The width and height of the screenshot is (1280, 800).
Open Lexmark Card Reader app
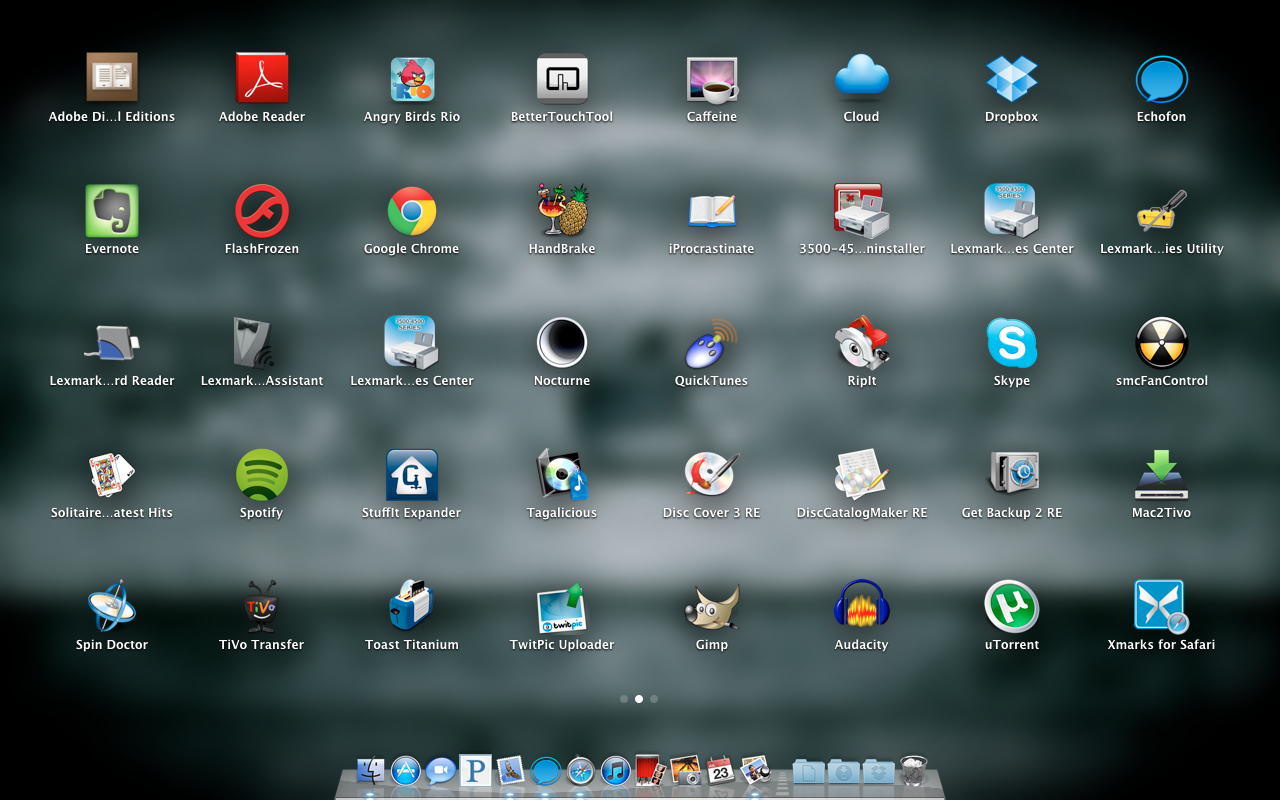[112, 342]
